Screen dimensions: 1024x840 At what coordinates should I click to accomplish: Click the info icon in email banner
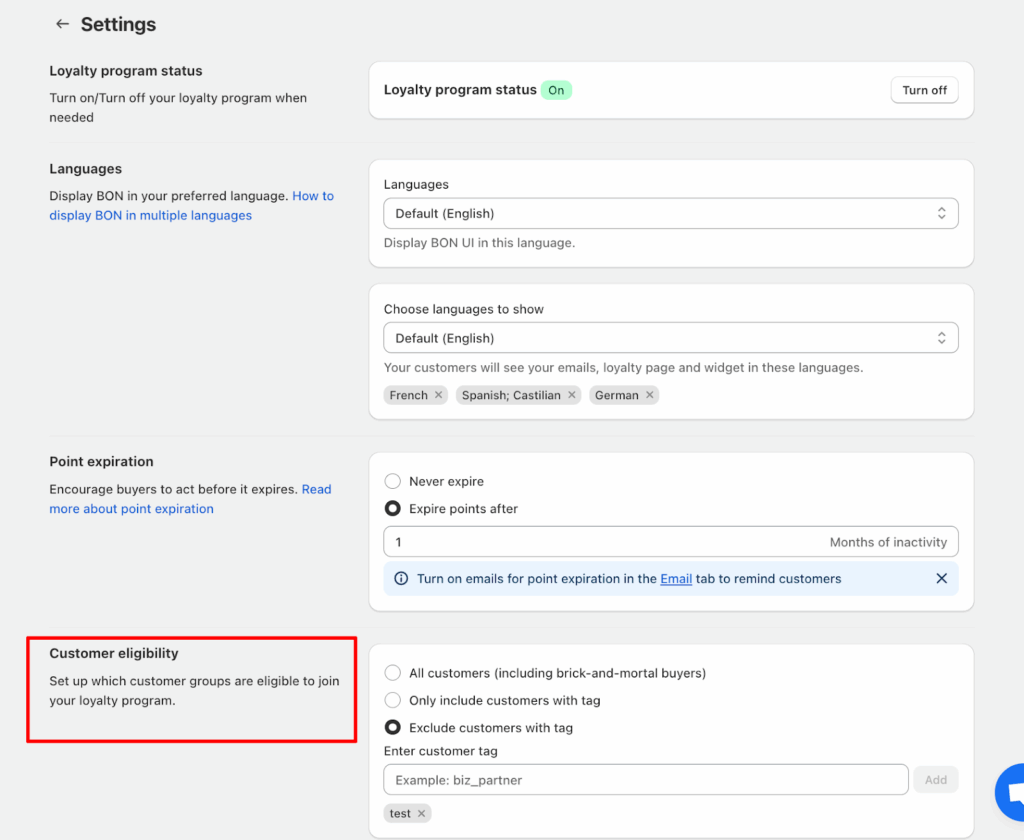pos(401,578)
